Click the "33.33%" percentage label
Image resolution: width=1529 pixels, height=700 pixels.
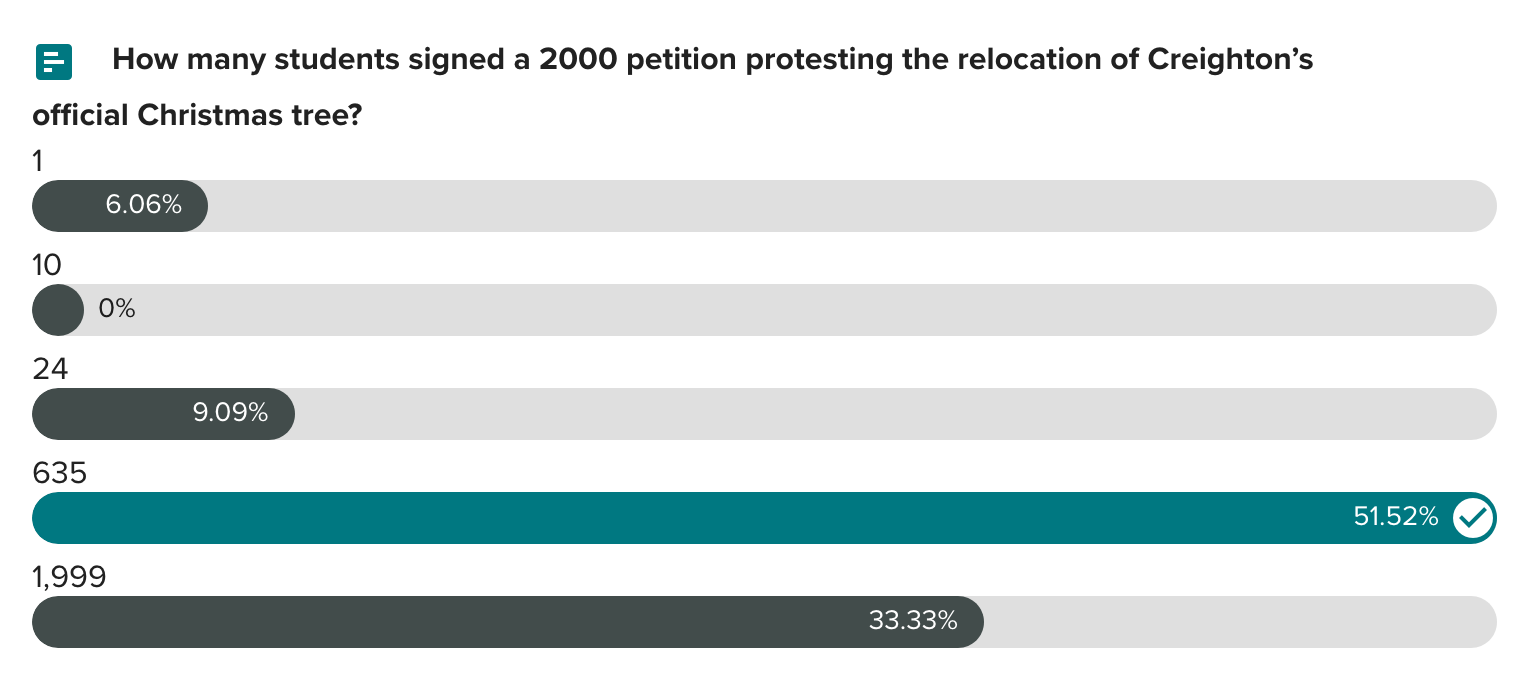click(x=913, y=621)
